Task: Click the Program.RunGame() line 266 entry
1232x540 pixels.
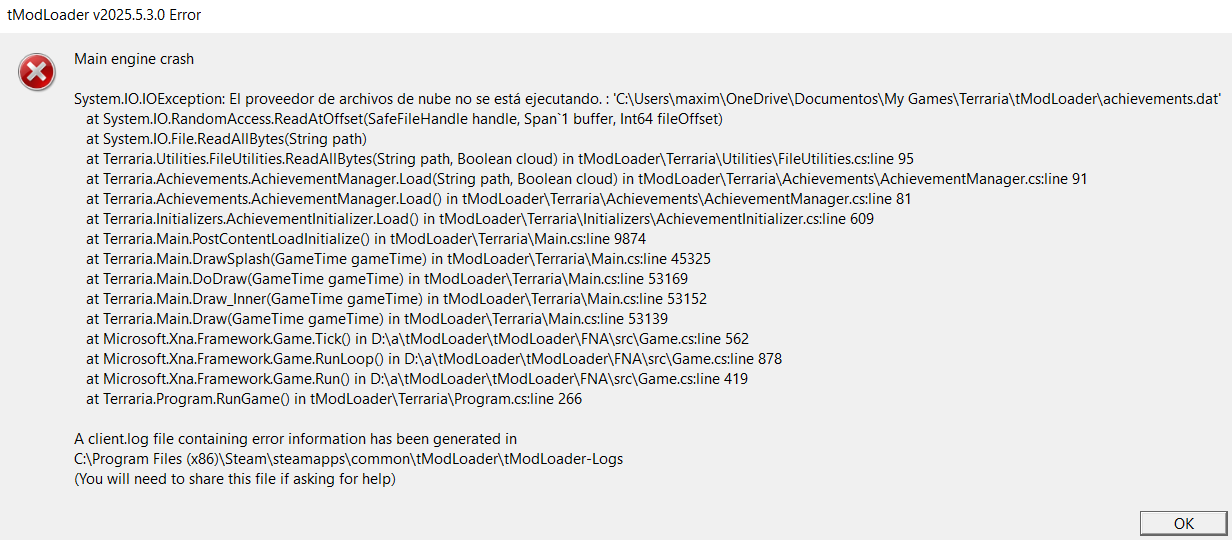Action: (x=334, y=399)
